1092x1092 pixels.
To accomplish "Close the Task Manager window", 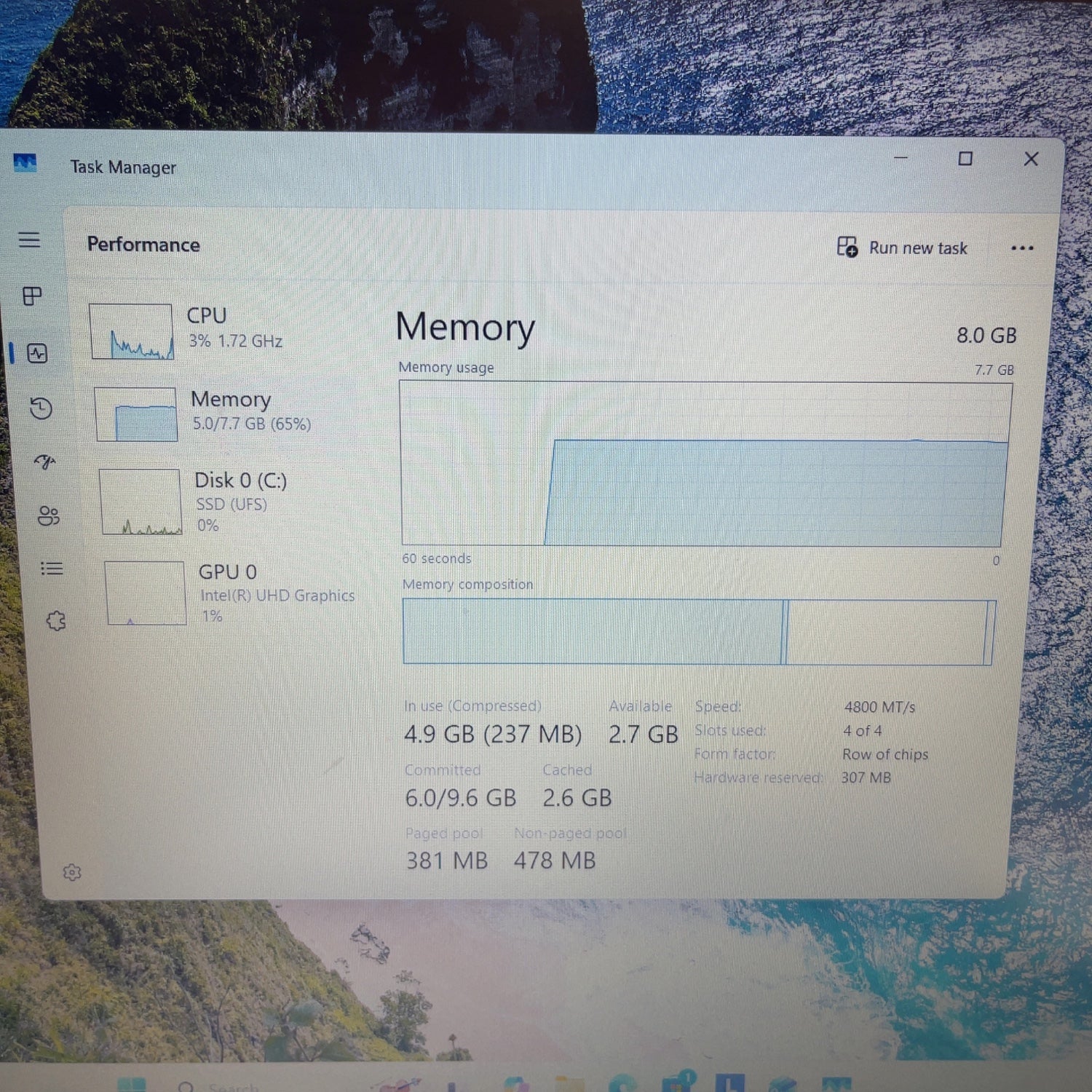I will [1031, 159].
